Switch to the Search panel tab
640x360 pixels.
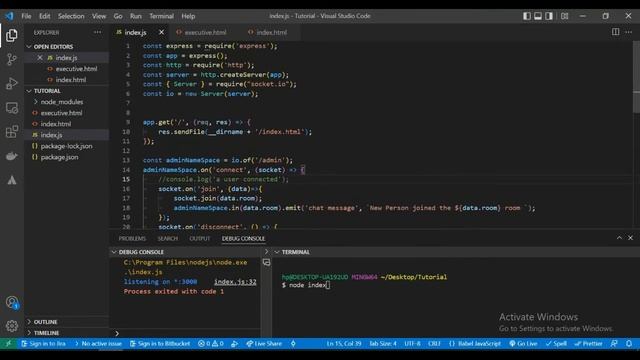tap(167, 238)
